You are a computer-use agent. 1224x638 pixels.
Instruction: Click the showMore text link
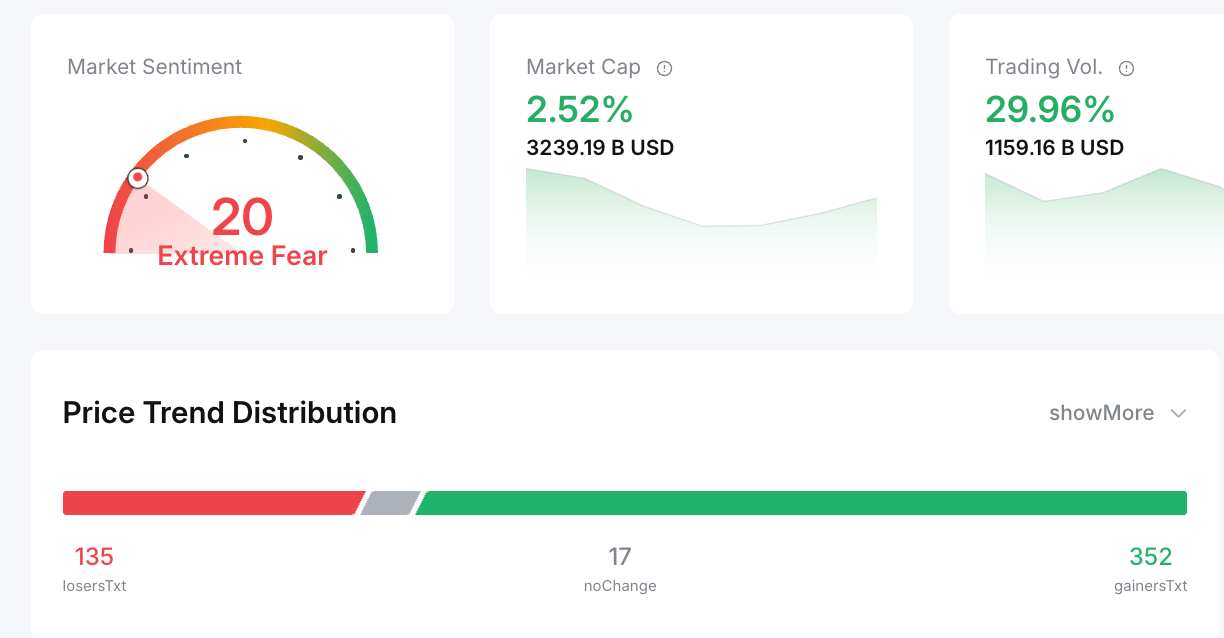[x=1101, y=413]
